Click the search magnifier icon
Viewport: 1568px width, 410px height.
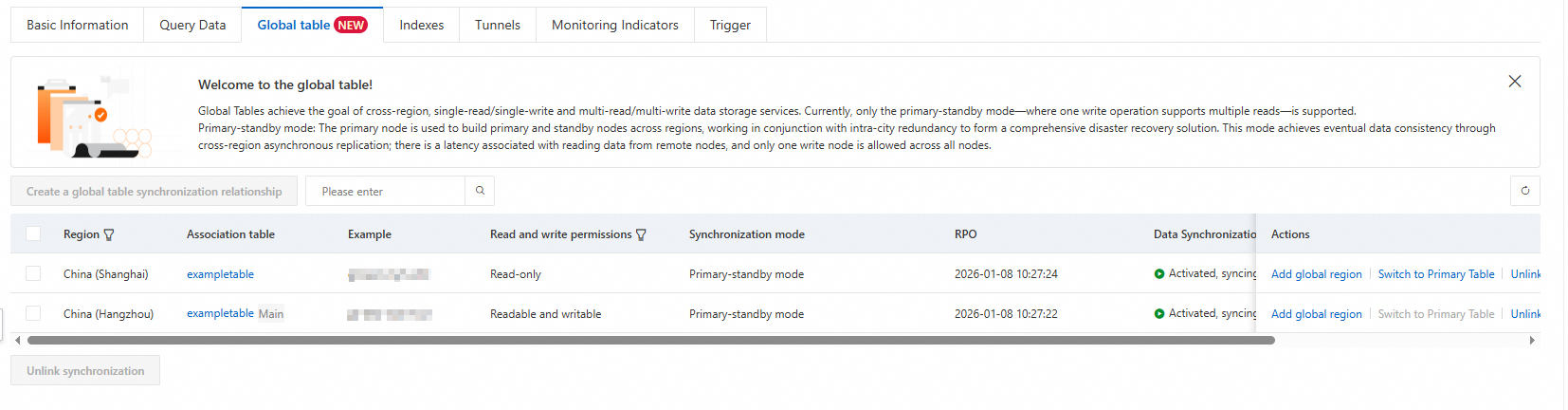480,191
